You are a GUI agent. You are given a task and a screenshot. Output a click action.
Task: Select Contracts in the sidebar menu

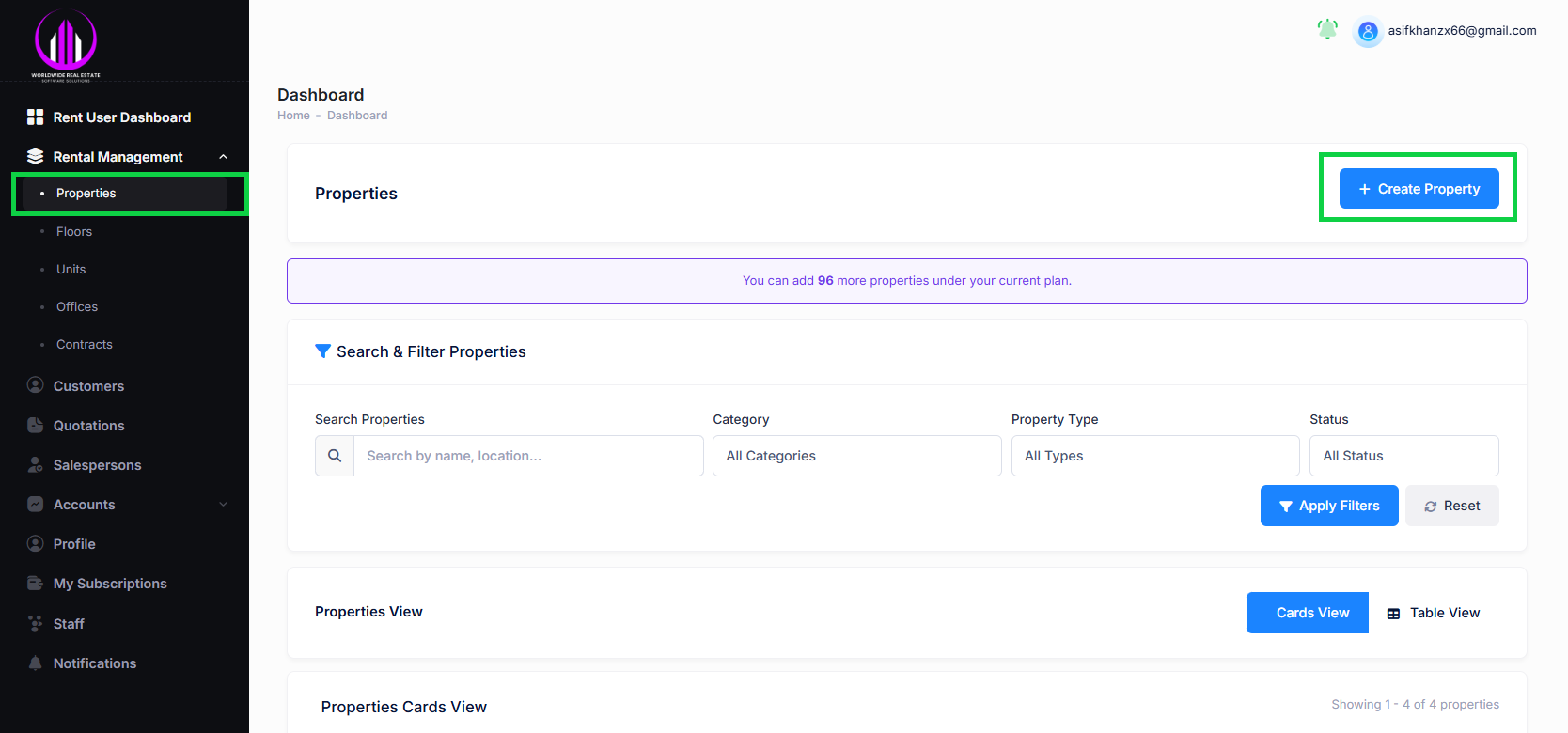coord(85,345)
